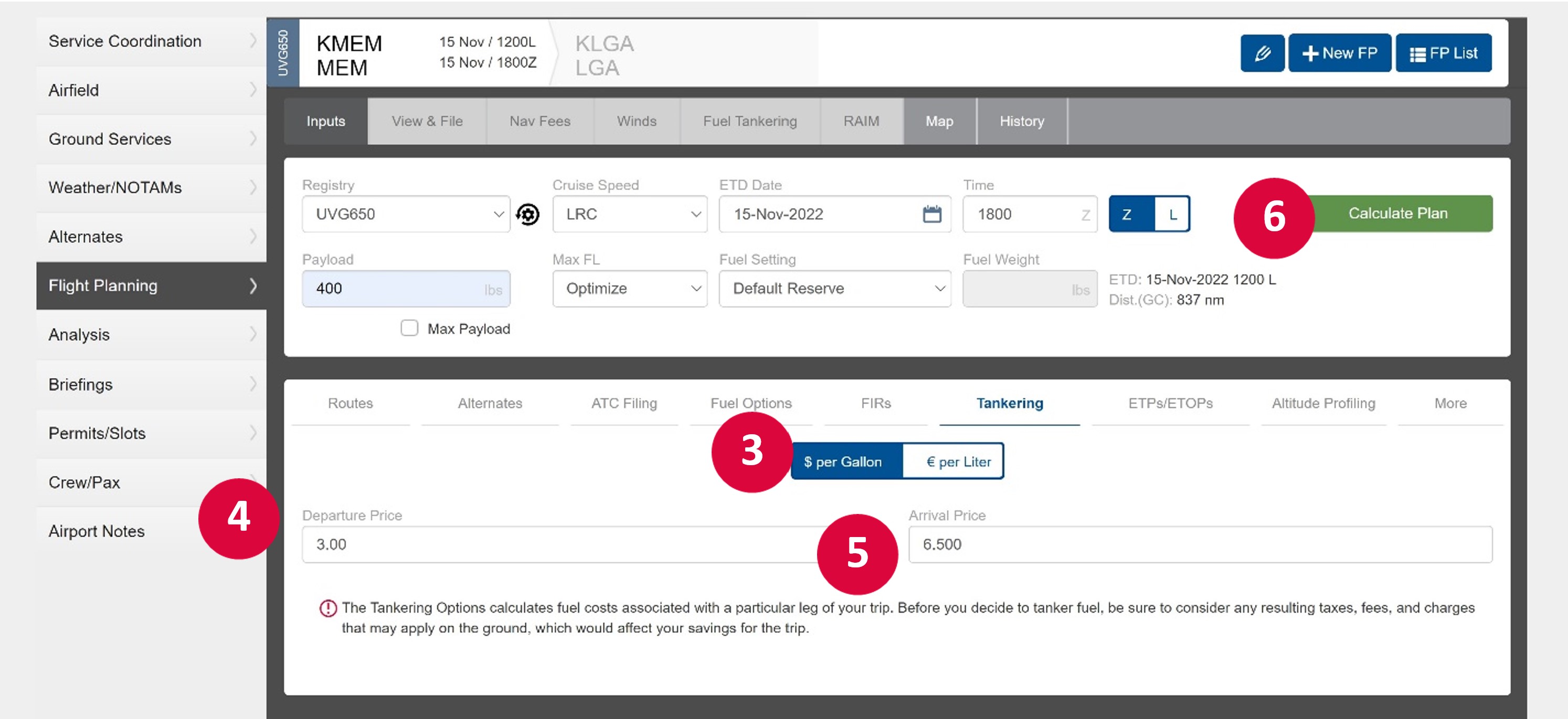Select € per Liter currency toggle
Viewport: 1568px width, 719px height.
pos(952,461)
